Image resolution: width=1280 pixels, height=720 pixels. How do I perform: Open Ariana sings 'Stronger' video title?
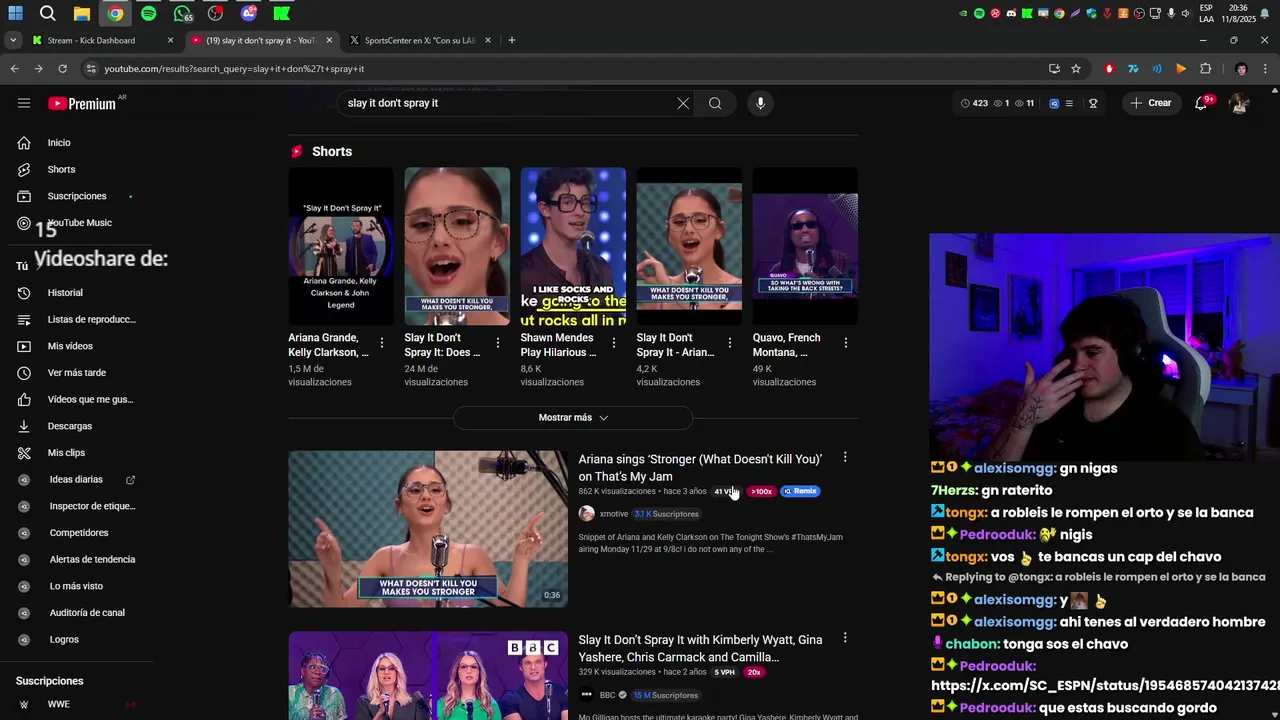point(700,468)
